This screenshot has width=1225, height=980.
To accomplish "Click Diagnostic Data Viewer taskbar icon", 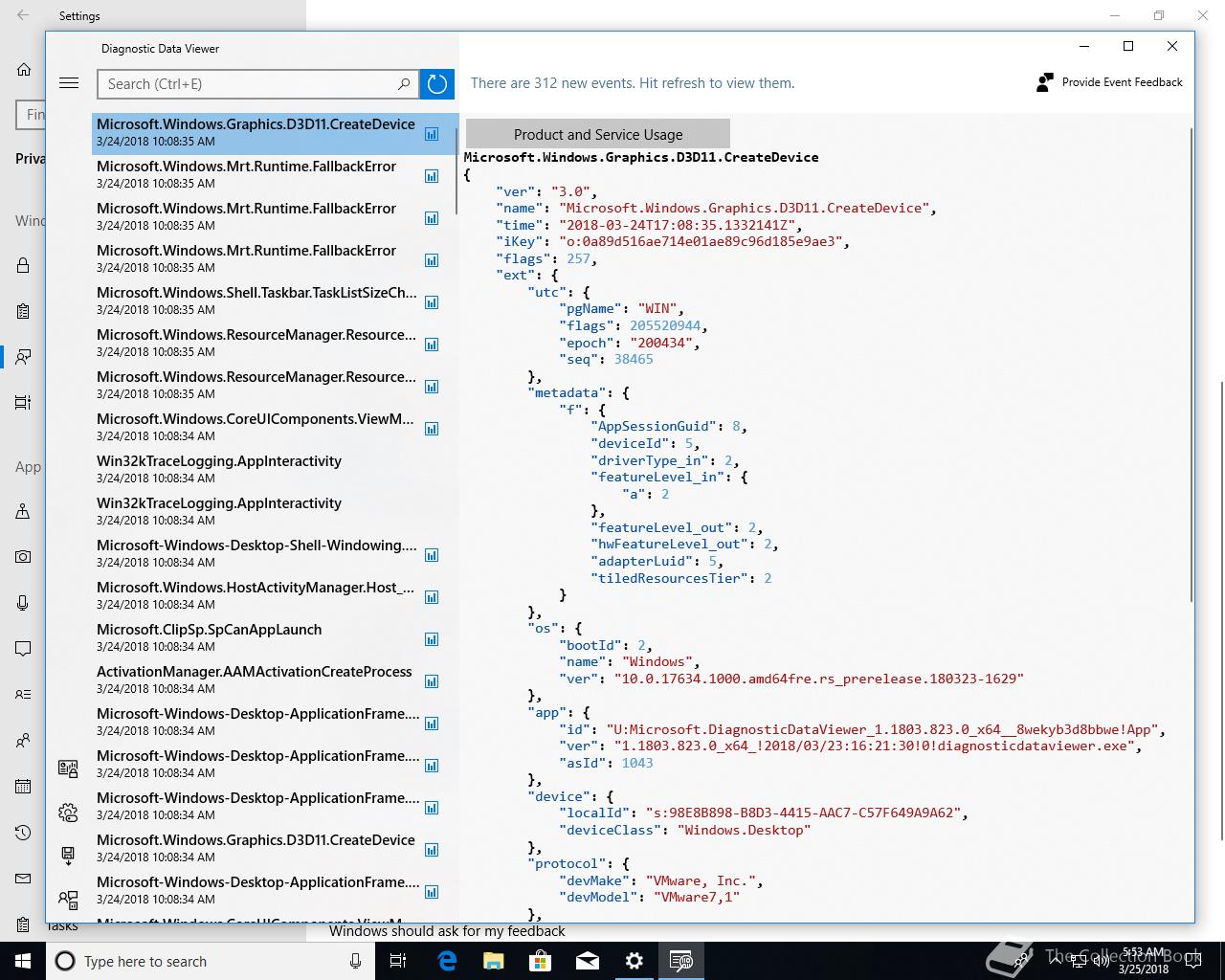I will click(x=680, y=961).
